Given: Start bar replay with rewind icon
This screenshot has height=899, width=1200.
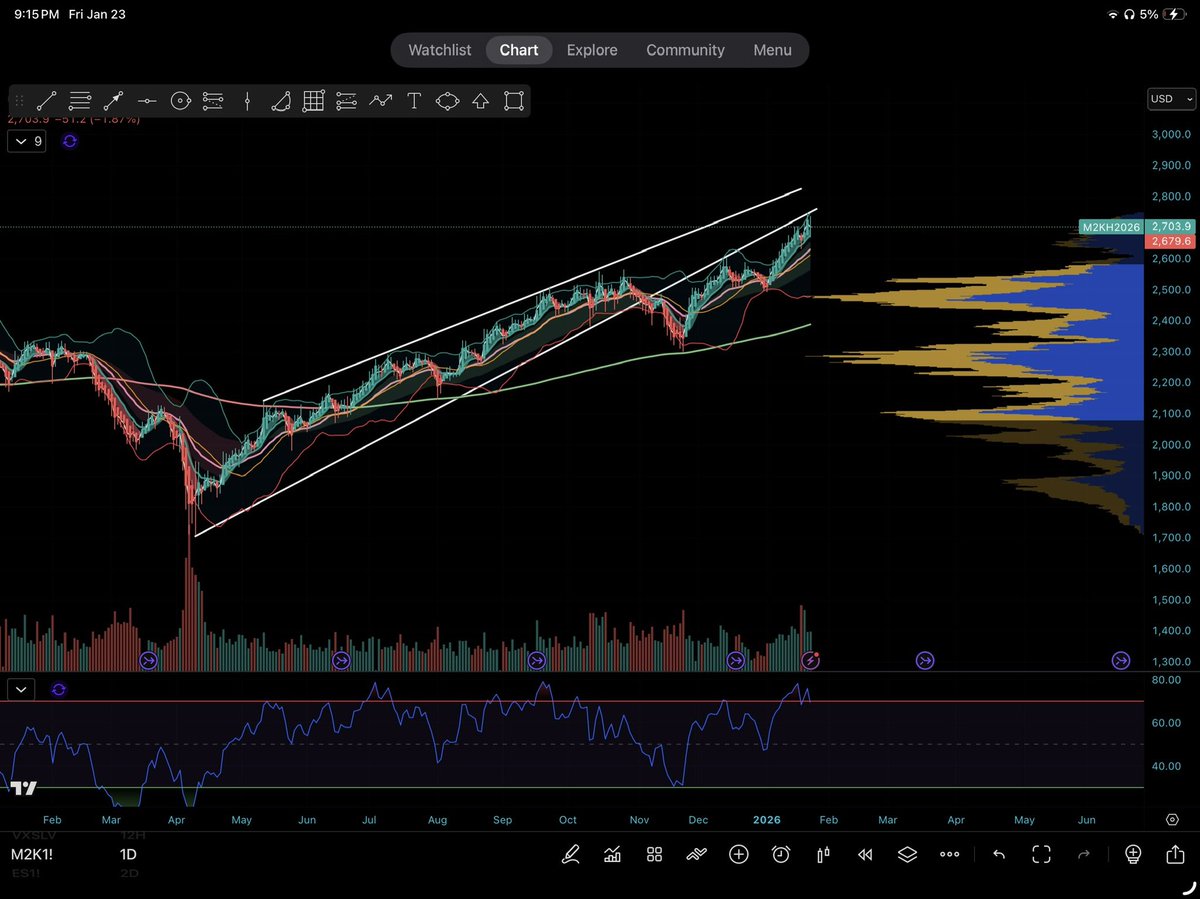Looking at the screenshot, I should pos(865,854).
